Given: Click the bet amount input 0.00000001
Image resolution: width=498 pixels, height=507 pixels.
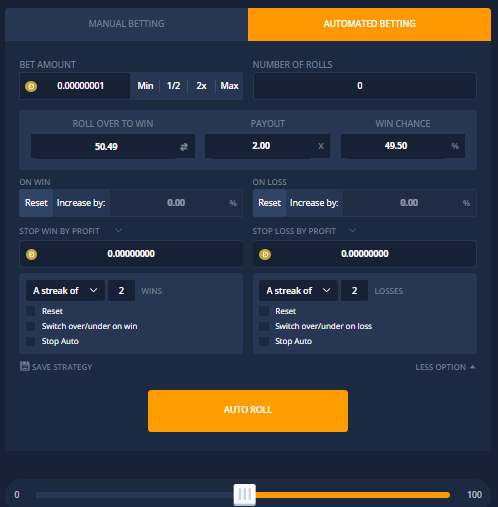Looking at the screenshot, I should pyautogui.click(x=75, y=86).
